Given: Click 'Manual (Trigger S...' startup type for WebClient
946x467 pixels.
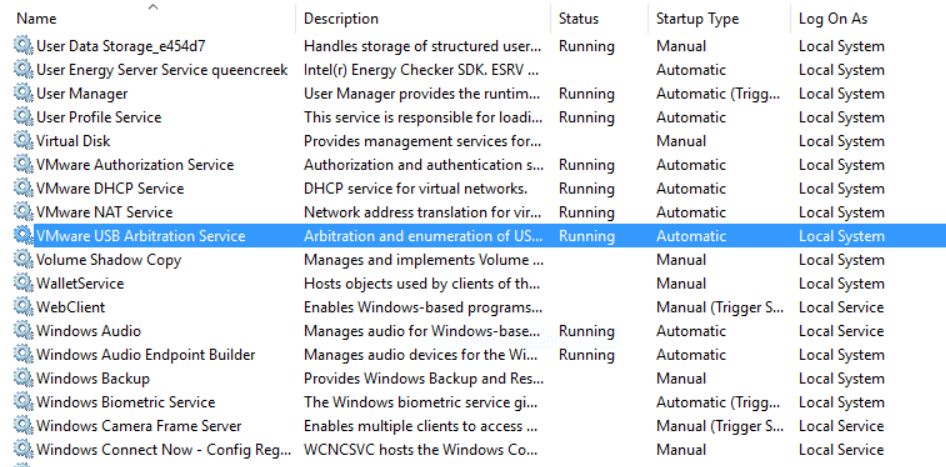Looking at the screenshot, I should click(x=720, y=307).
